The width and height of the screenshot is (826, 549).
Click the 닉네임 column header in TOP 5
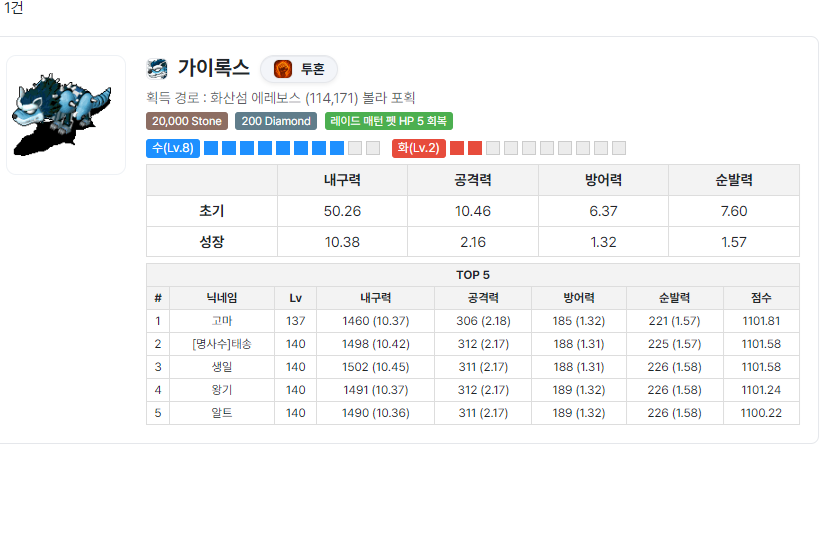(x=222, y=298)
